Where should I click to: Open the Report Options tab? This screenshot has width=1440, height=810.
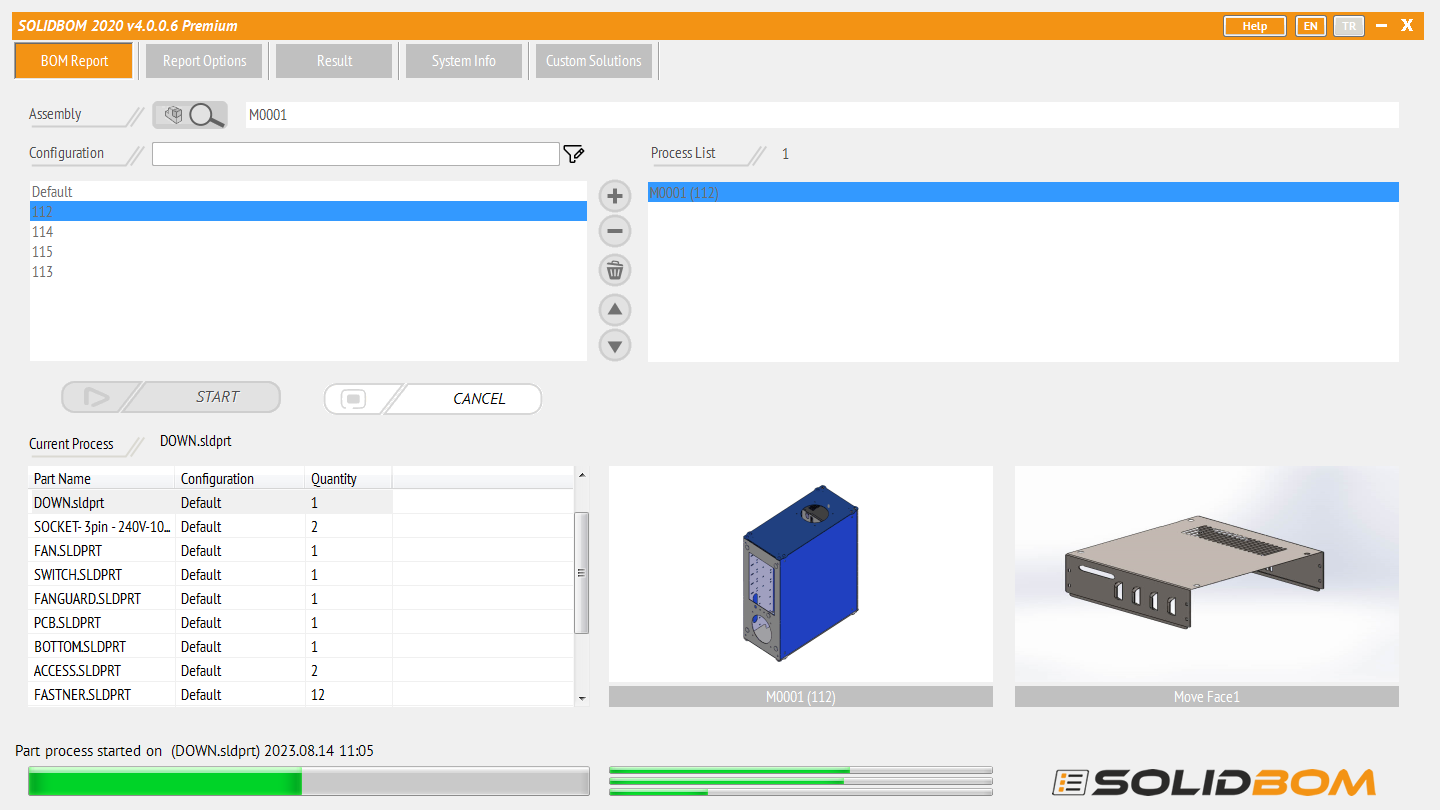[204, 61]
